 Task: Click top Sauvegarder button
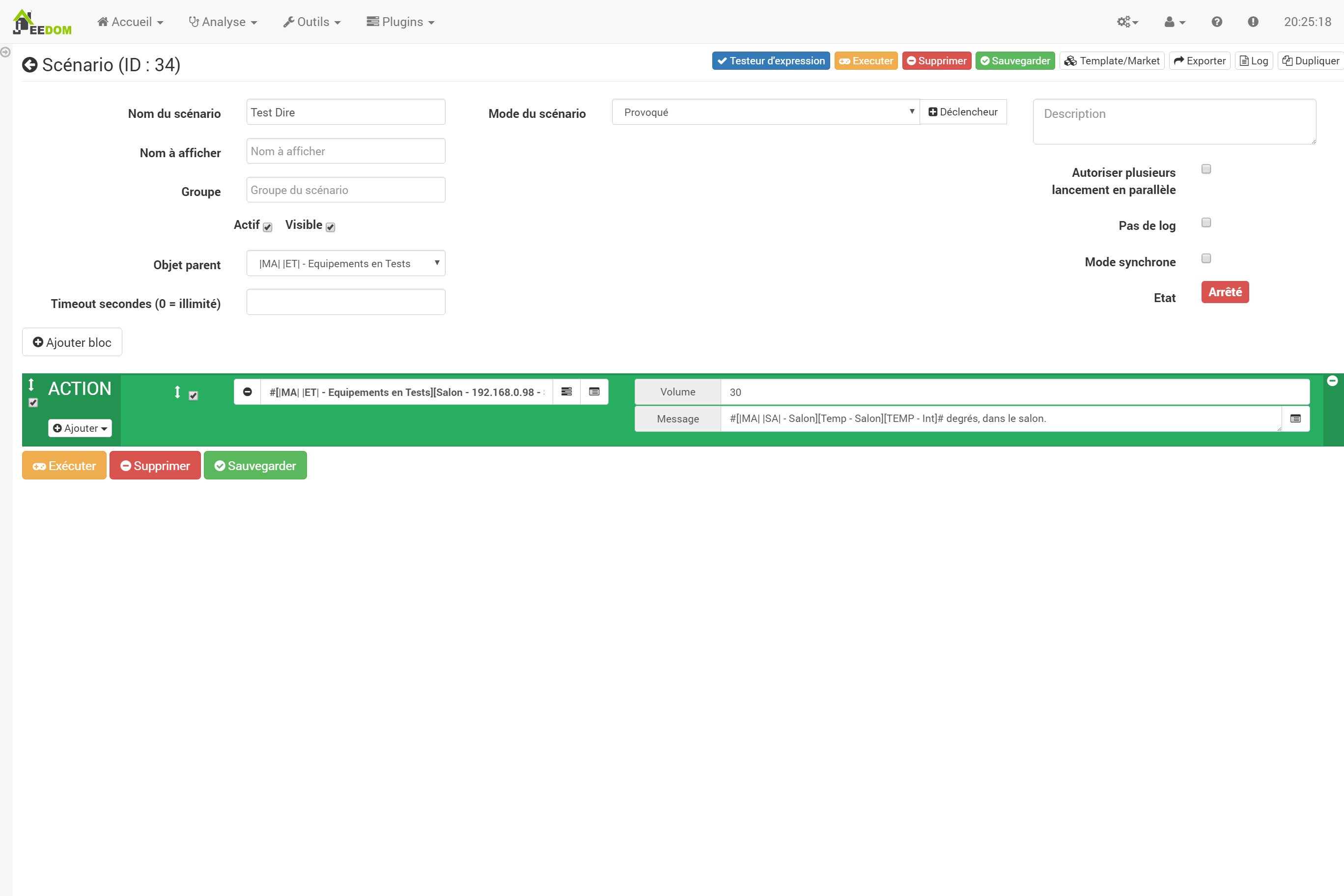click(x=1015, y=60)
